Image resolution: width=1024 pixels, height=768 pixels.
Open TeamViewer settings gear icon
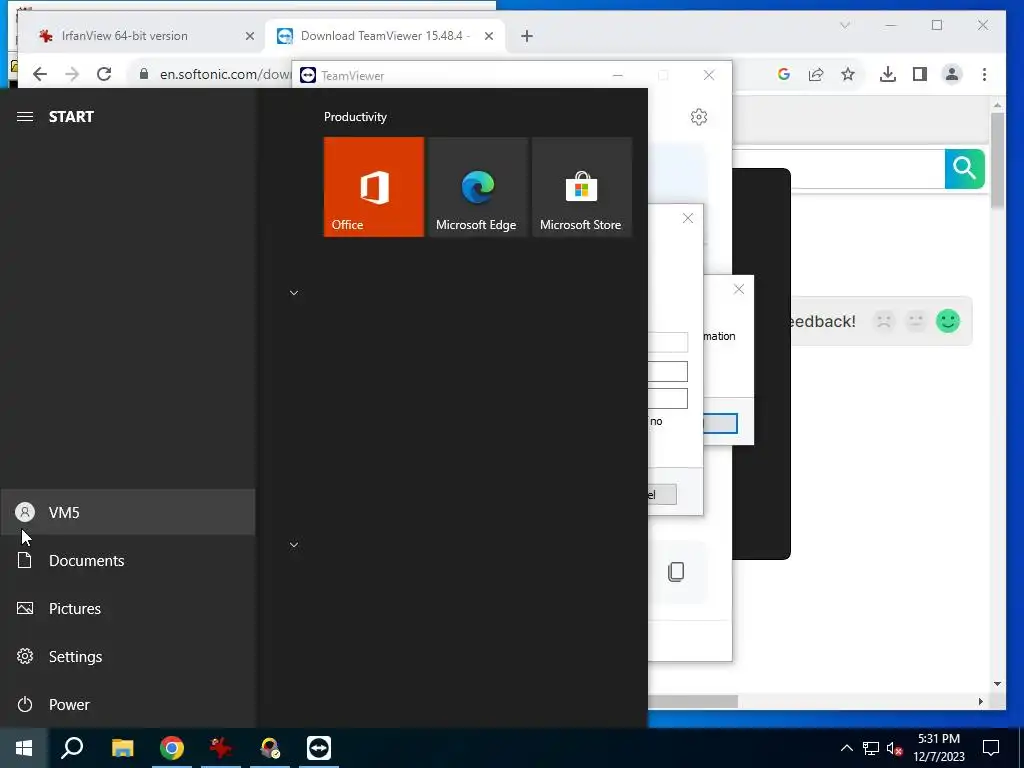click(x=699, y=117)
